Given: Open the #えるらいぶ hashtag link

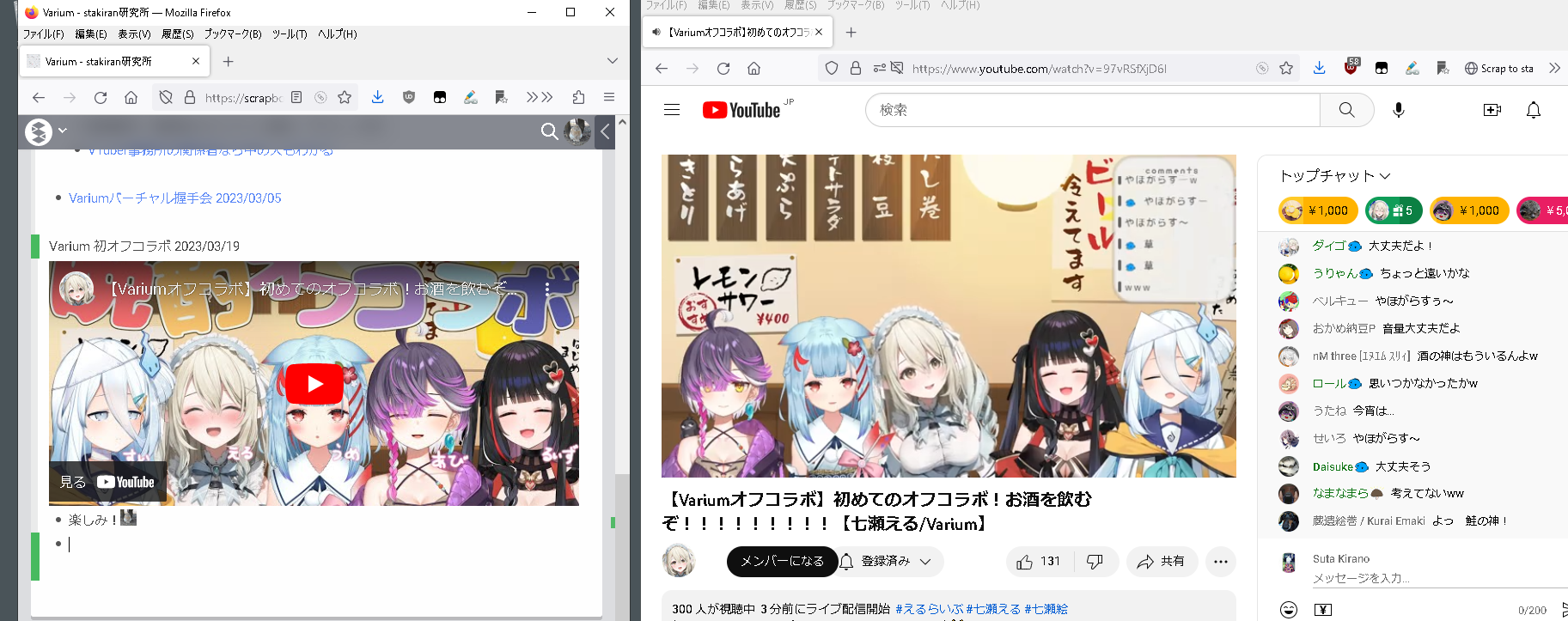Looking at the screenshot, I should [929, 609].
